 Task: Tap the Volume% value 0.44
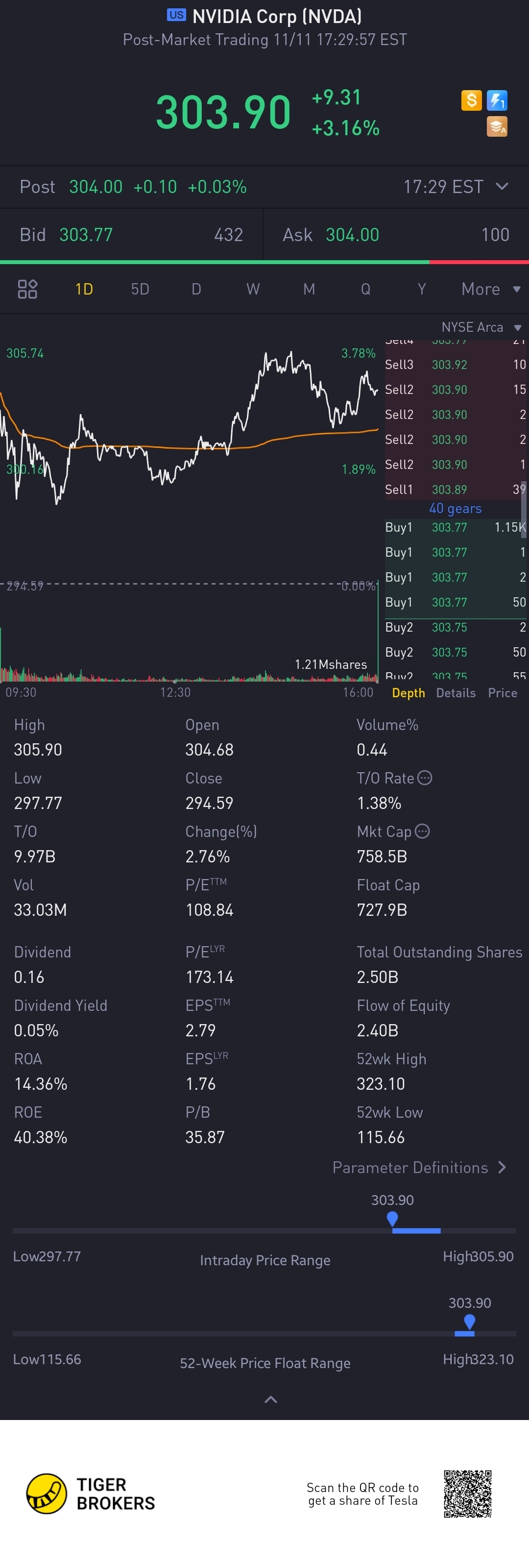pos(372,750)
